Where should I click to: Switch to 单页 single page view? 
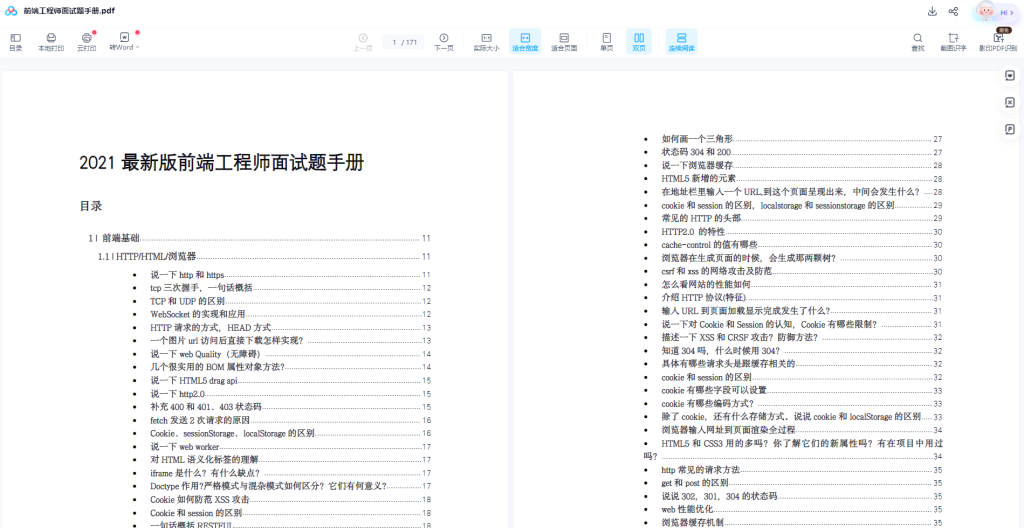pyautogui.click(x=607, y=42)
